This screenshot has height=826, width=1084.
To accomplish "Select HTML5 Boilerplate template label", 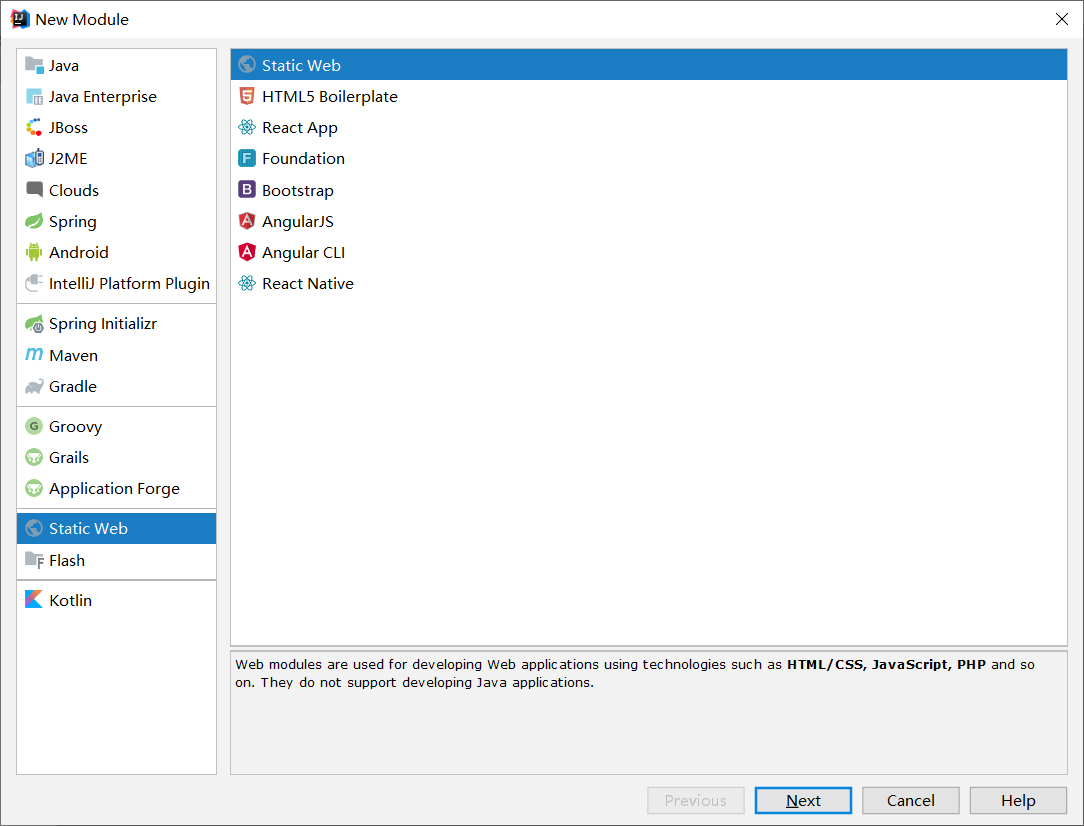I will (x=330, y=97).
